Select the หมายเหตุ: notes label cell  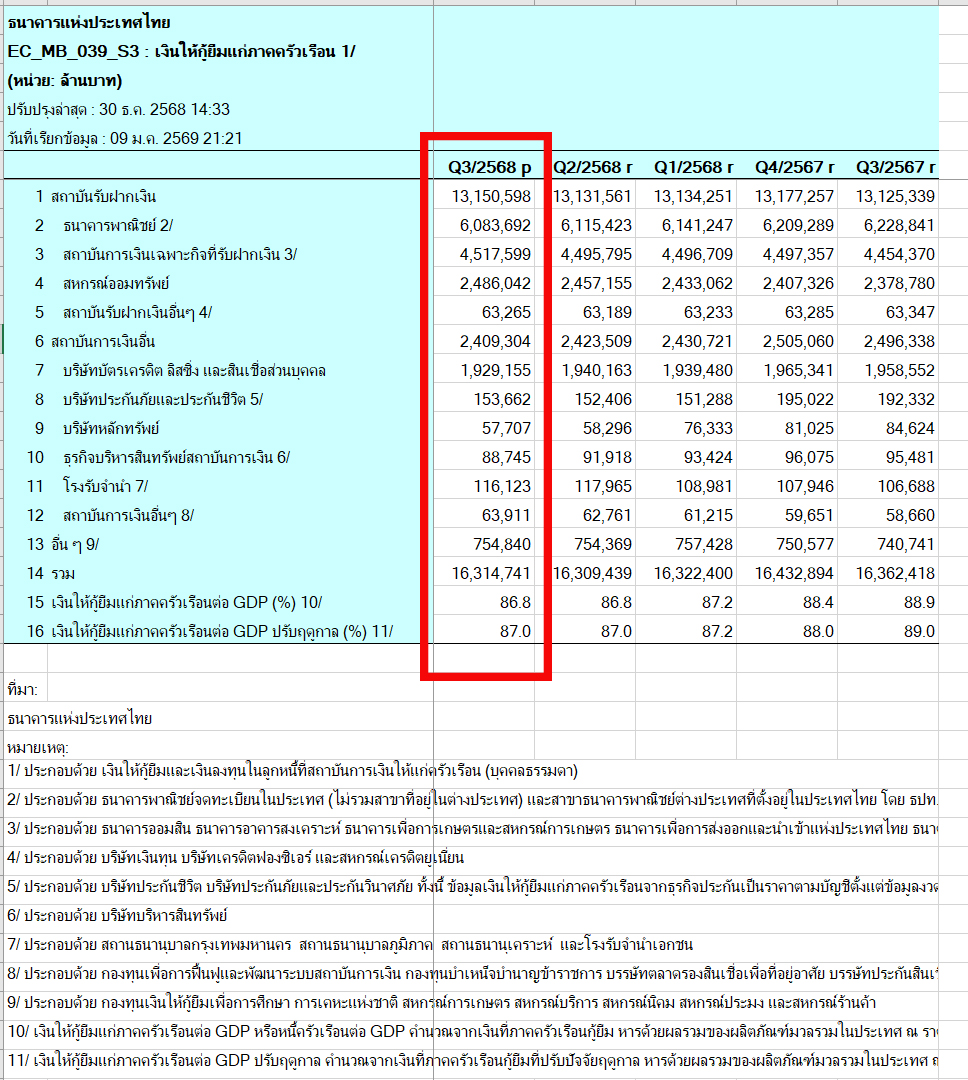(37, 746)
